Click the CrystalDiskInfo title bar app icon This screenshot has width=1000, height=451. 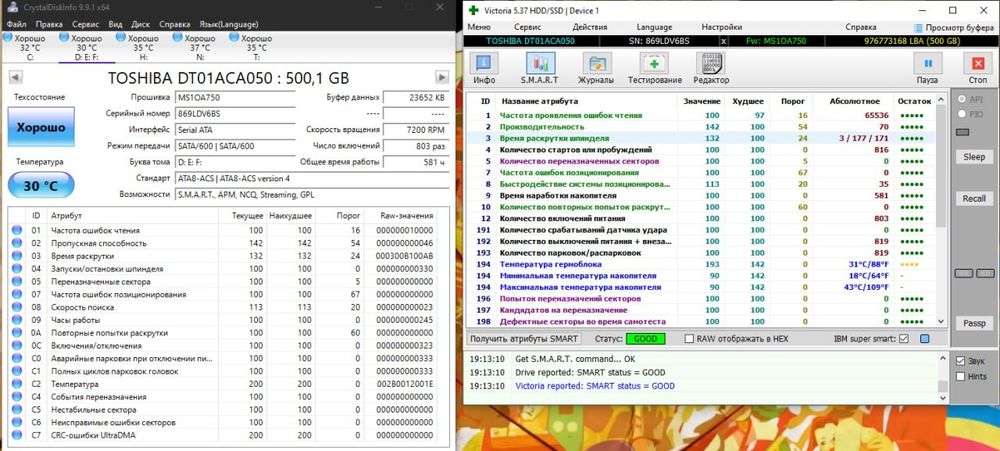[12, 7]
